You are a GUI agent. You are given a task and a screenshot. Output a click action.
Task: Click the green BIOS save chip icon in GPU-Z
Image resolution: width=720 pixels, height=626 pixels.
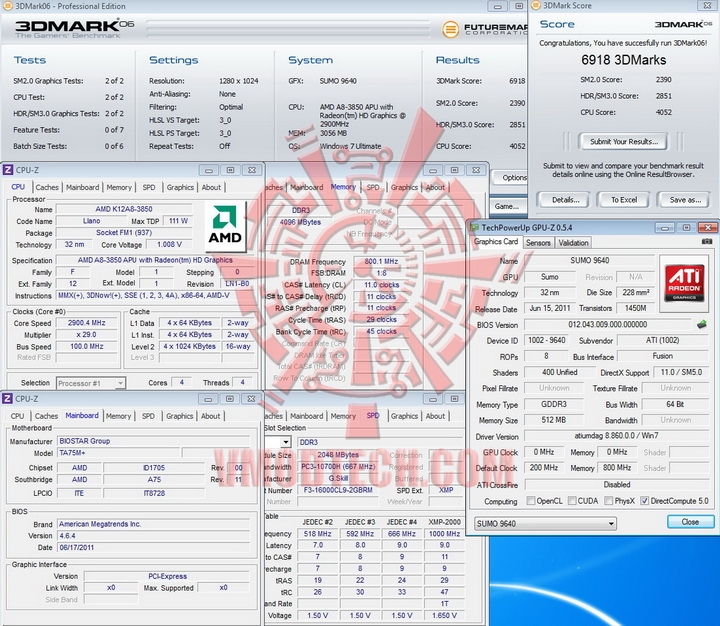pos(702,324)
